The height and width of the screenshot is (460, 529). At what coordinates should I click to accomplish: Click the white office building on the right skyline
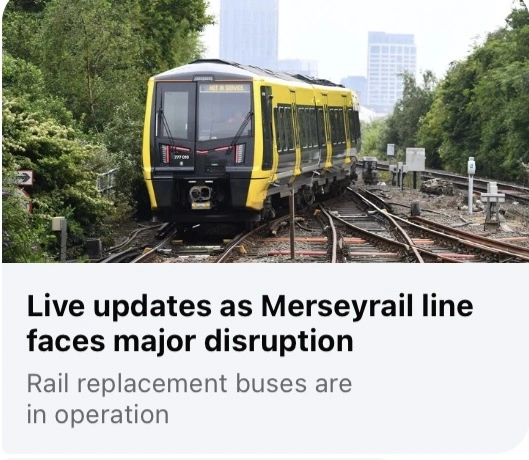coord(391,69)
